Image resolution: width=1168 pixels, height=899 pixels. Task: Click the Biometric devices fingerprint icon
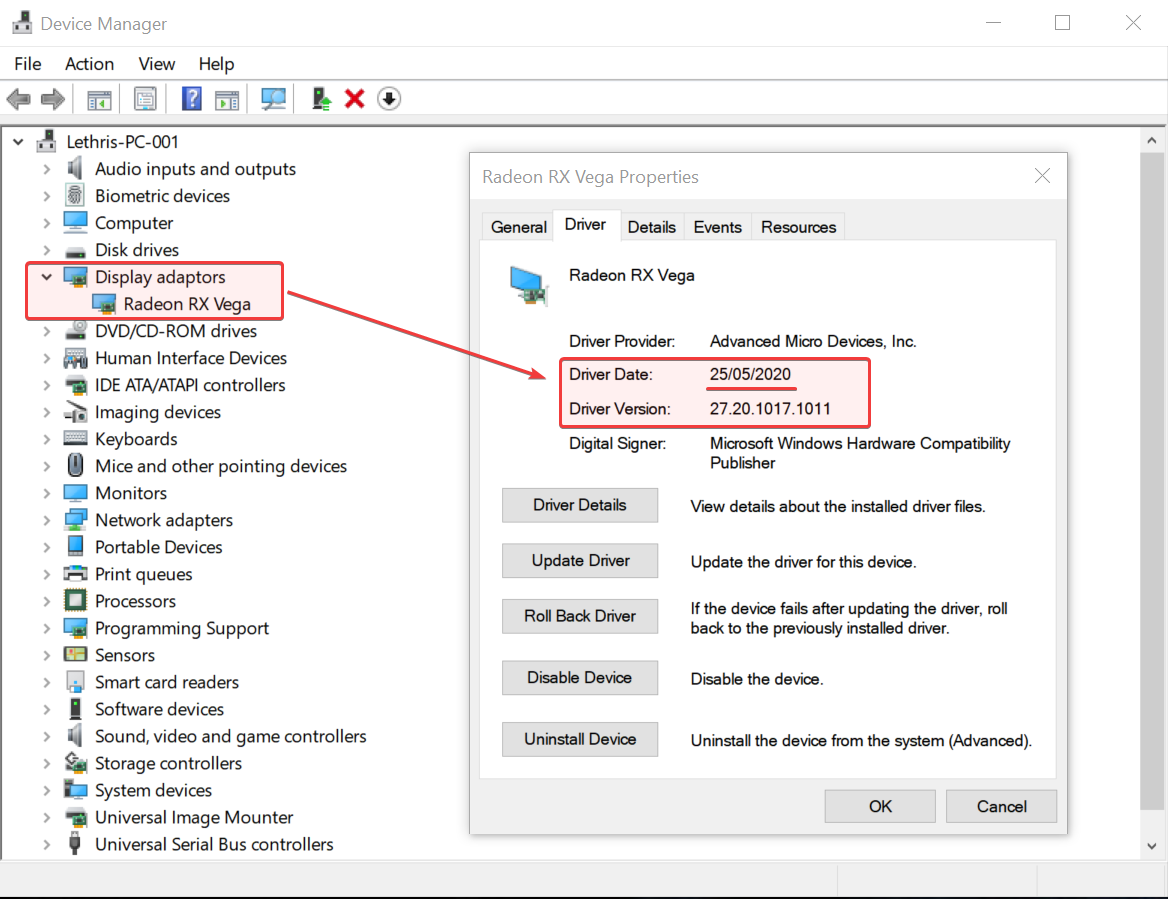click(74, 196)
